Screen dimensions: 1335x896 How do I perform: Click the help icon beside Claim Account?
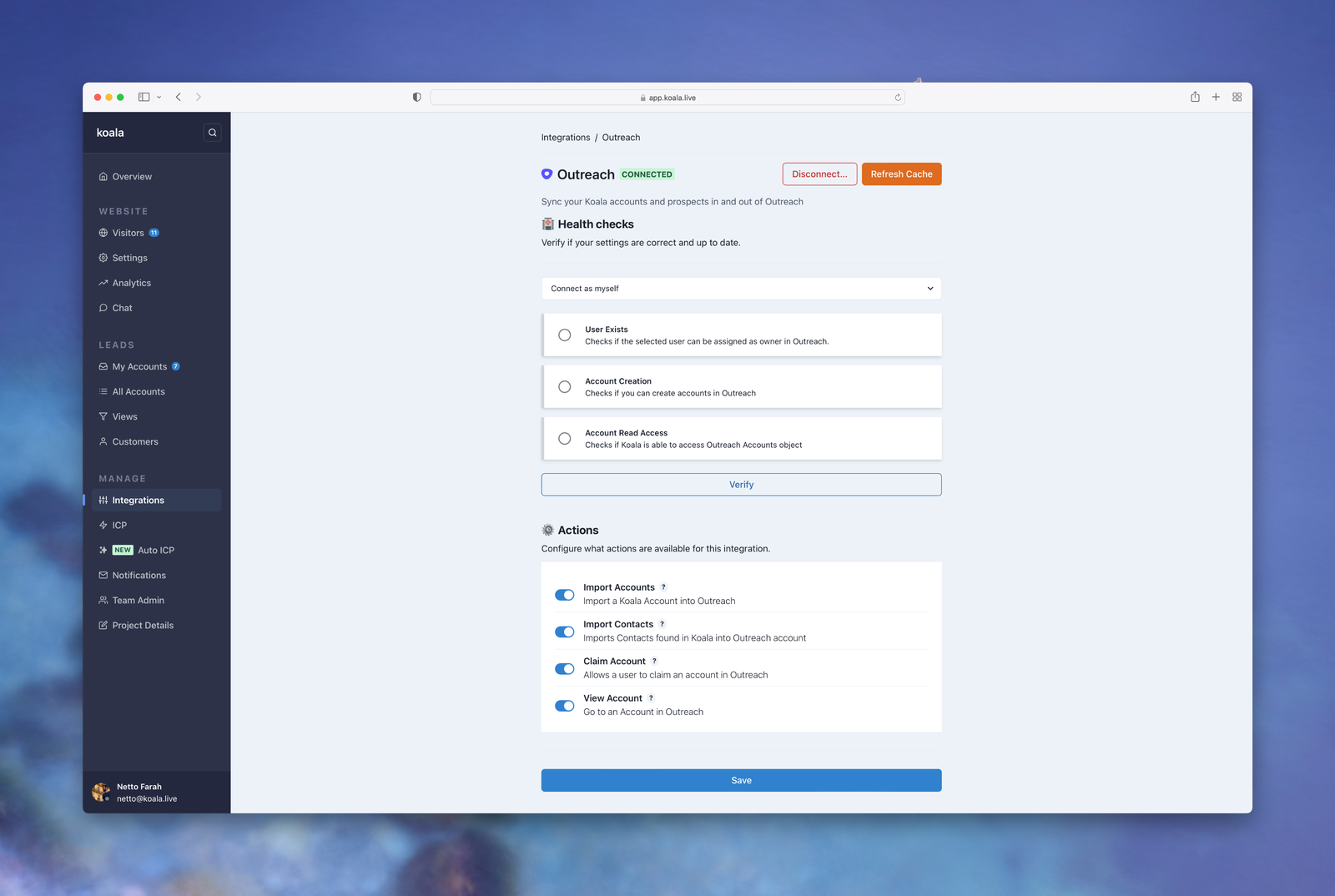[654, 662]
